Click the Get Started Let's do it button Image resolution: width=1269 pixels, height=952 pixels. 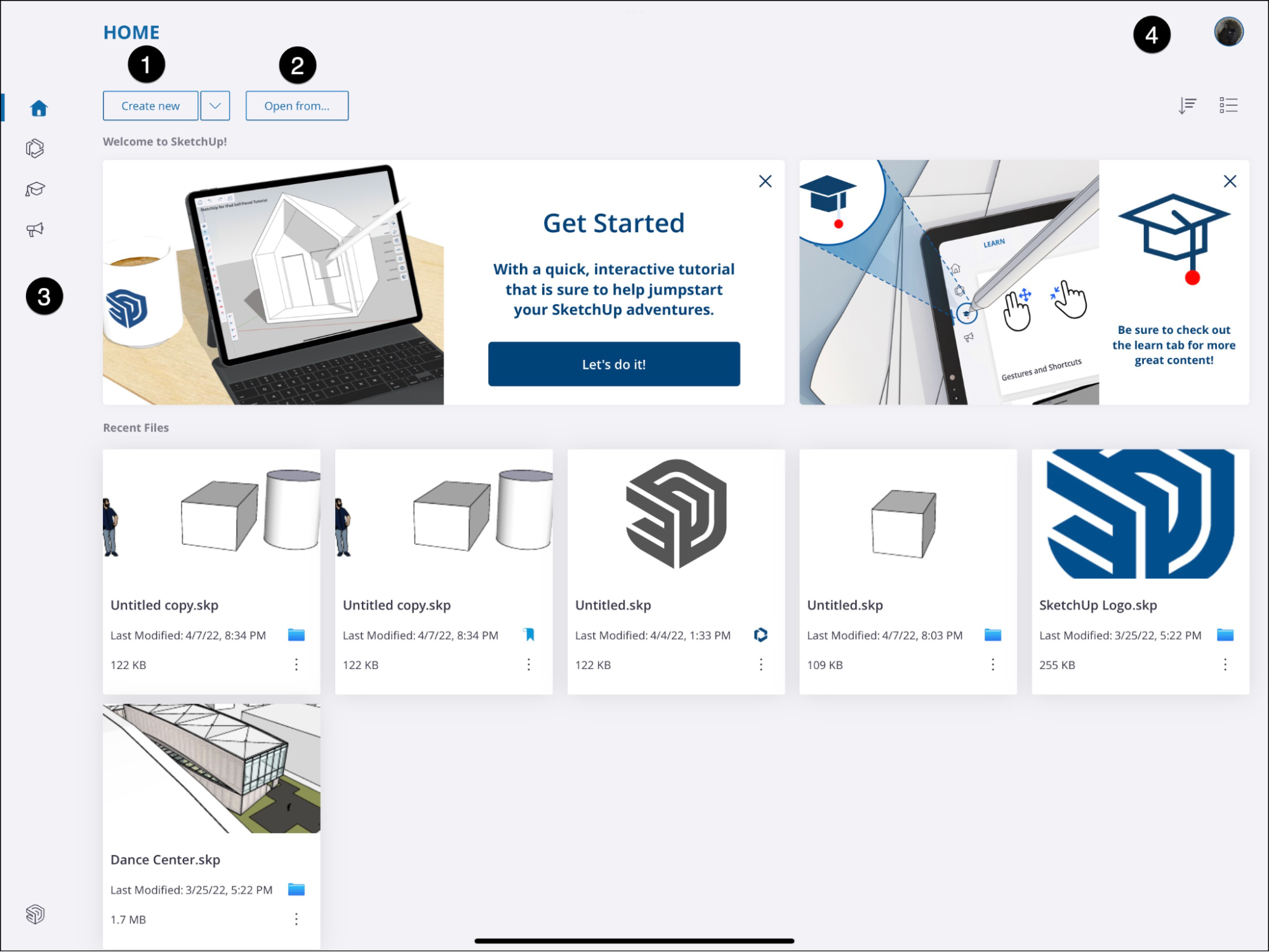pyautogui.click(x=614, y=364)
